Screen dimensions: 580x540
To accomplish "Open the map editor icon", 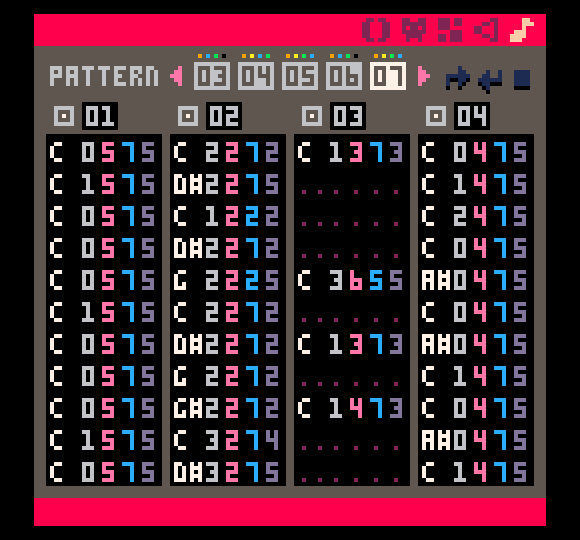I will tap(450, 30).
